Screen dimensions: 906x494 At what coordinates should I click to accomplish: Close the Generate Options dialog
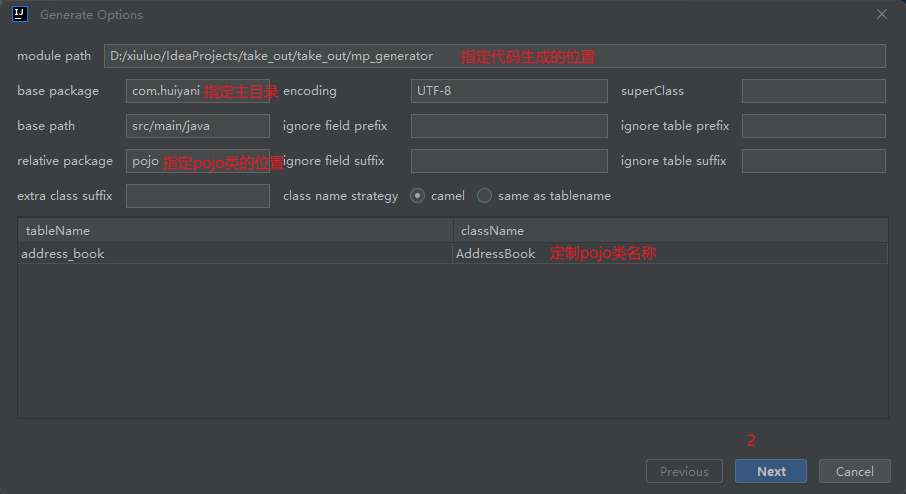(x=881, y=15)
